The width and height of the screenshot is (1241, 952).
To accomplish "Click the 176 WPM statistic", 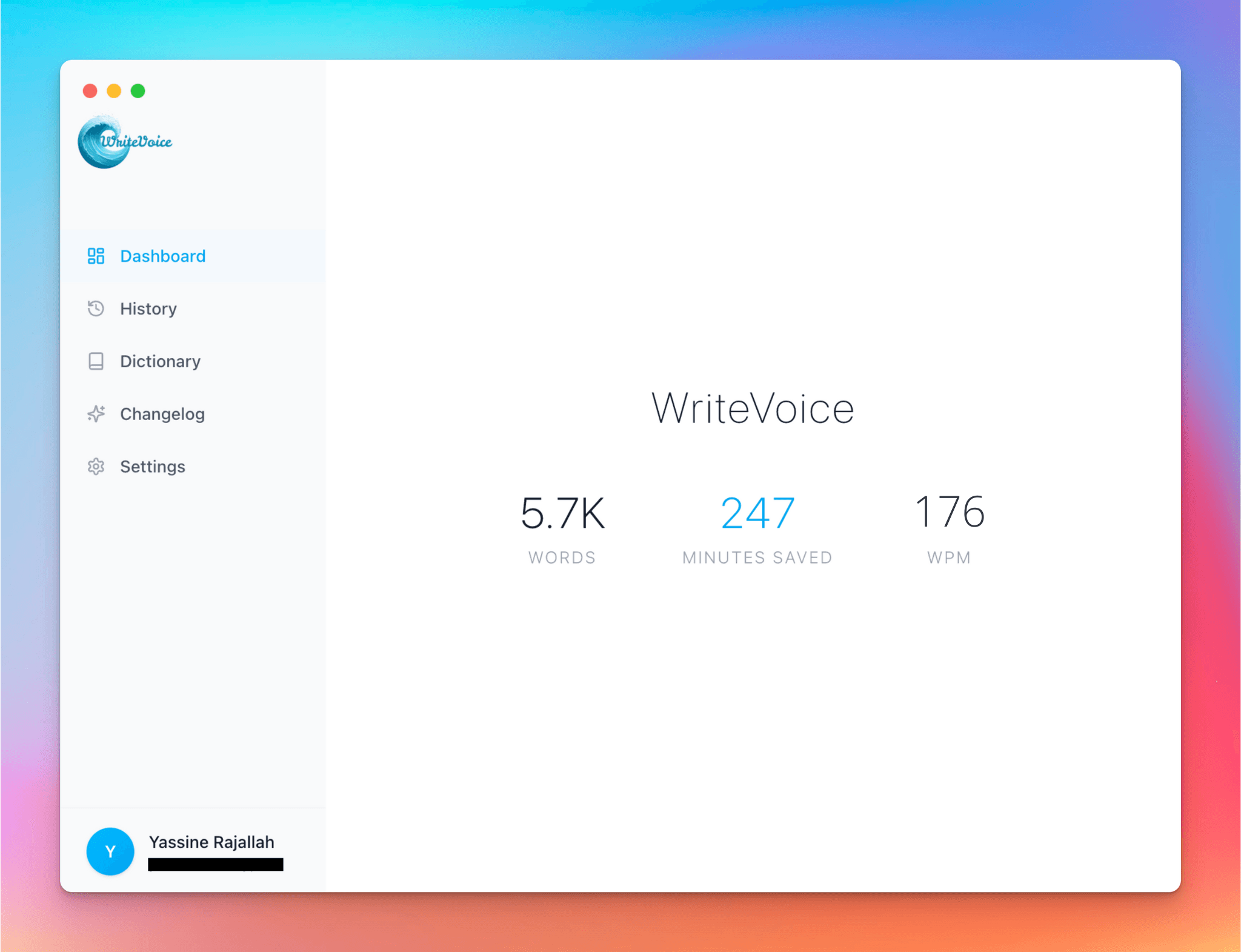I will coord(949,512).
